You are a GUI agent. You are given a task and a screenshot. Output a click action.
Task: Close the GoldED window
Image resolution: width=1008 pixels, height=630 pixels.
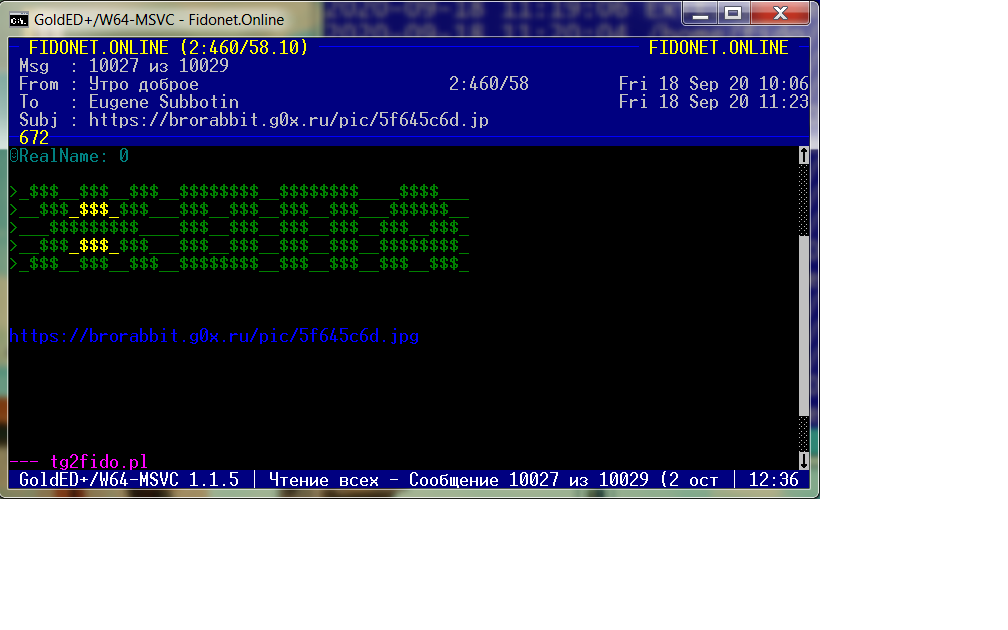780,14
